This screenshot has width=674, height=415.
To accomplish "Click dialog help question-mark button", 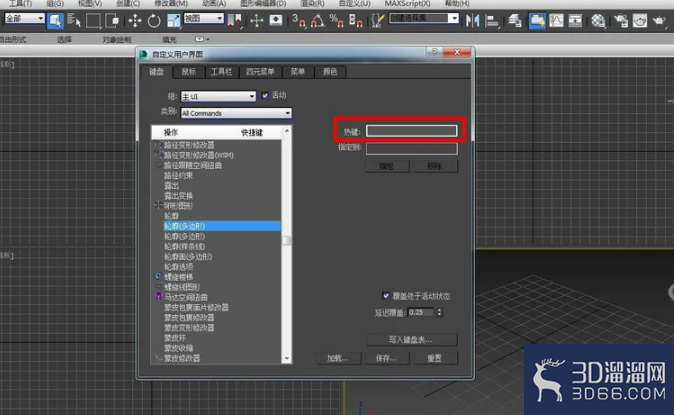I will (x=435, y=52).
